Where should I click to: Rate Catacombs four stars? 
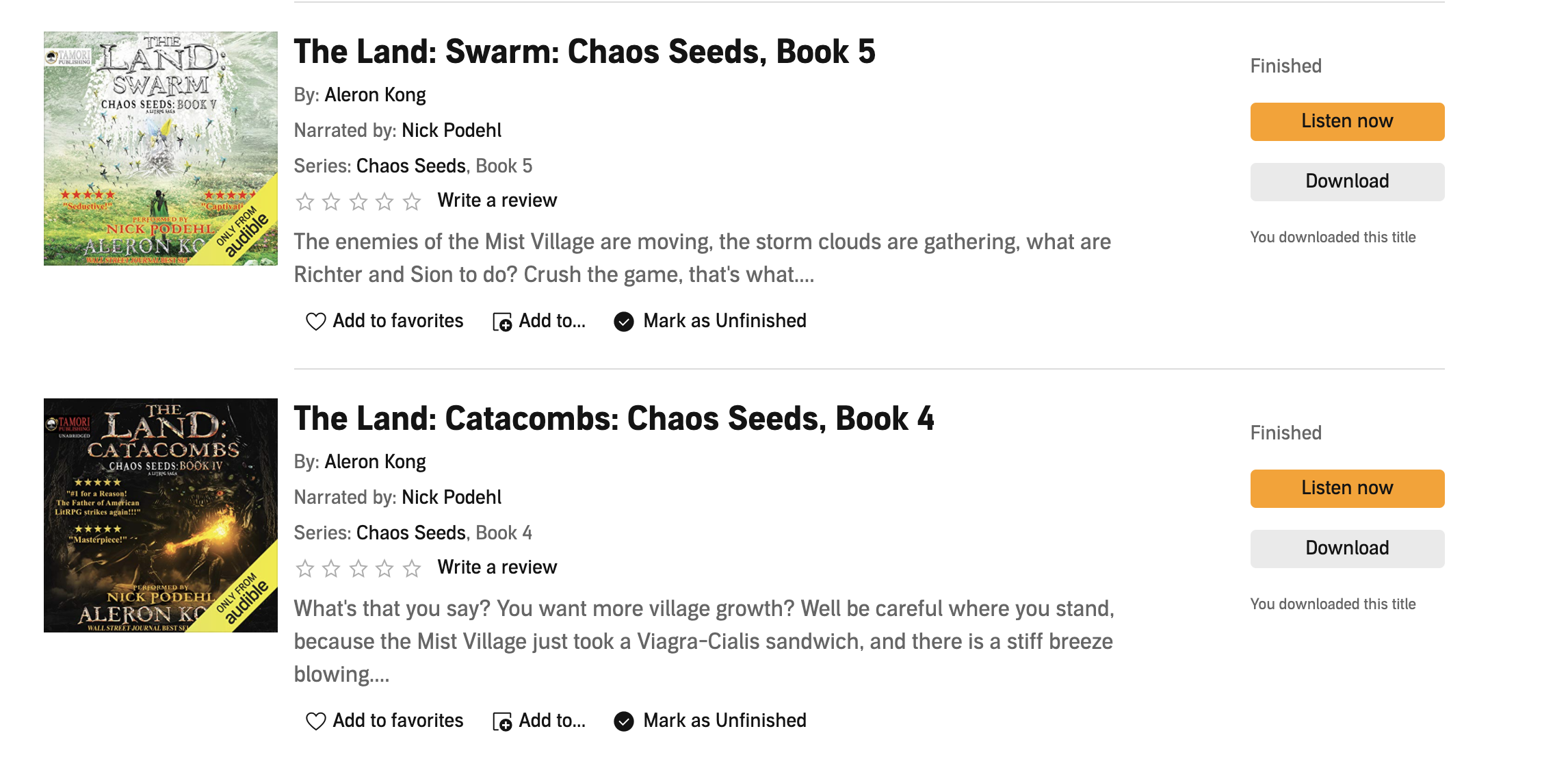385,568
